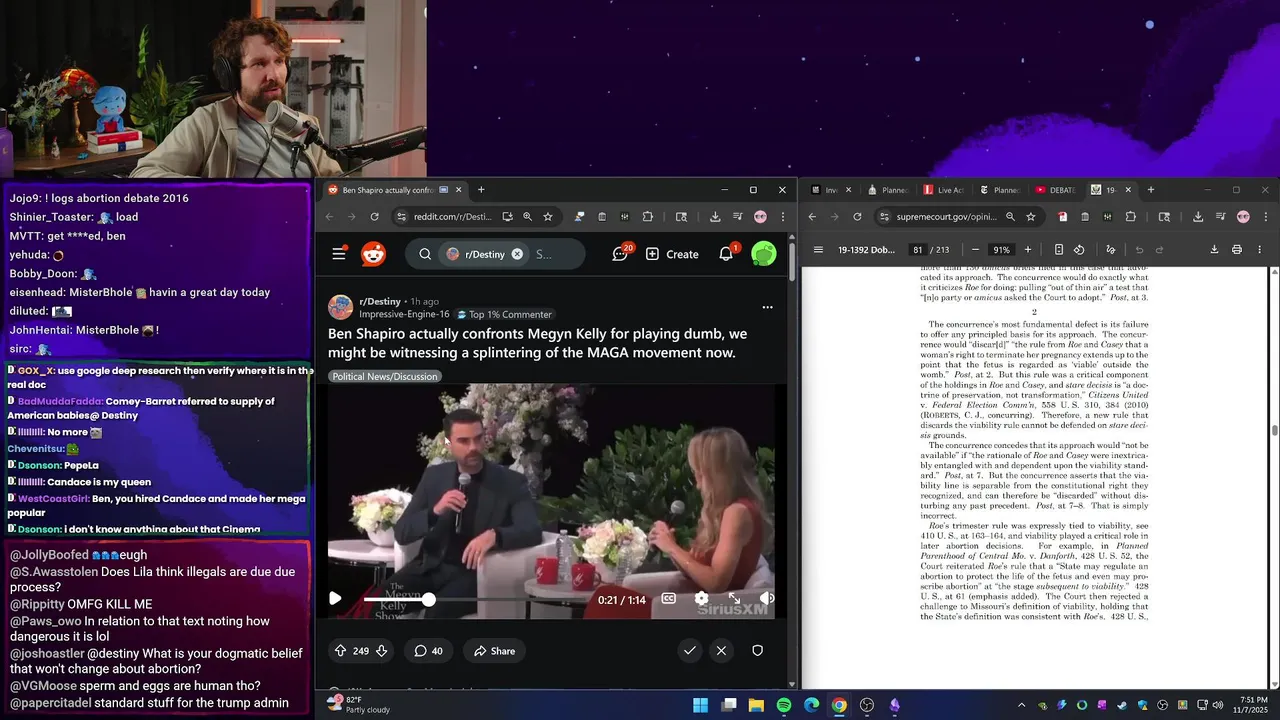
Task: Open the Reddit notifications bell
Action: click(727, 253)
